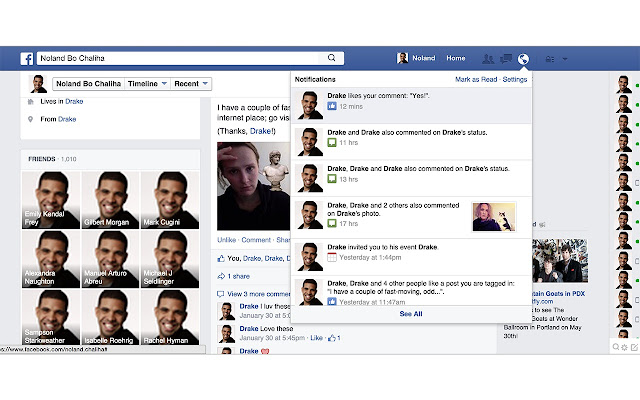This screenshot has height=400, width=640.
Task: Open the chat sidebar settings gear
Action: 624,347
